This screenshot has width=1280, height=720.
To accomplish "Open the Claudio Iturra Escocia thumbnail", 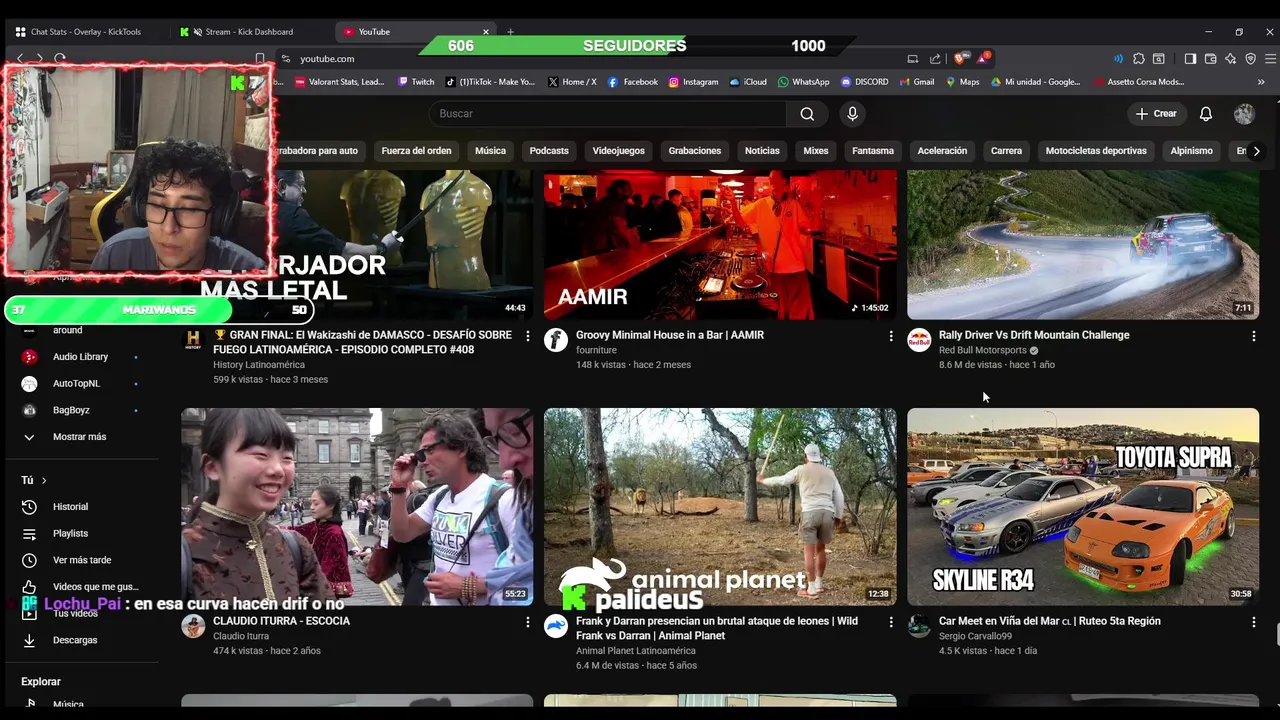I will (357, 506).
